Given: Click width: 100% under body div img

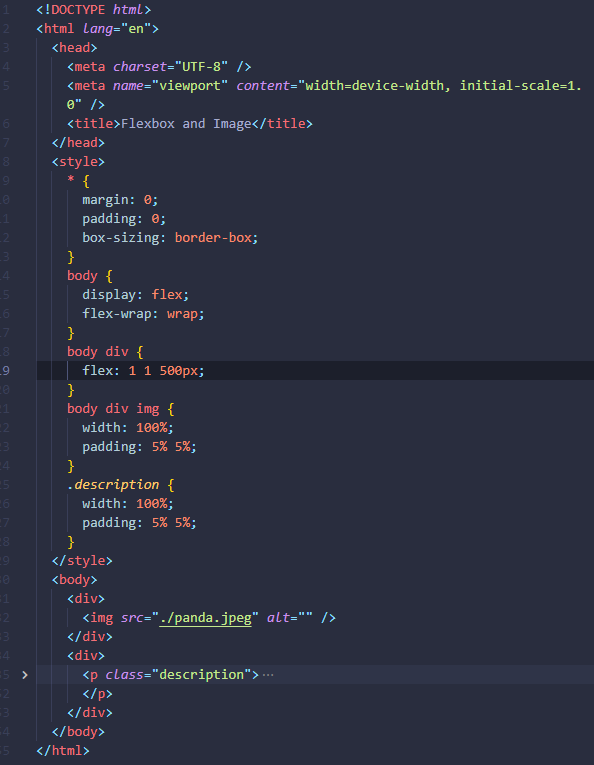Looking at the screenshot, I should point(128,428).
